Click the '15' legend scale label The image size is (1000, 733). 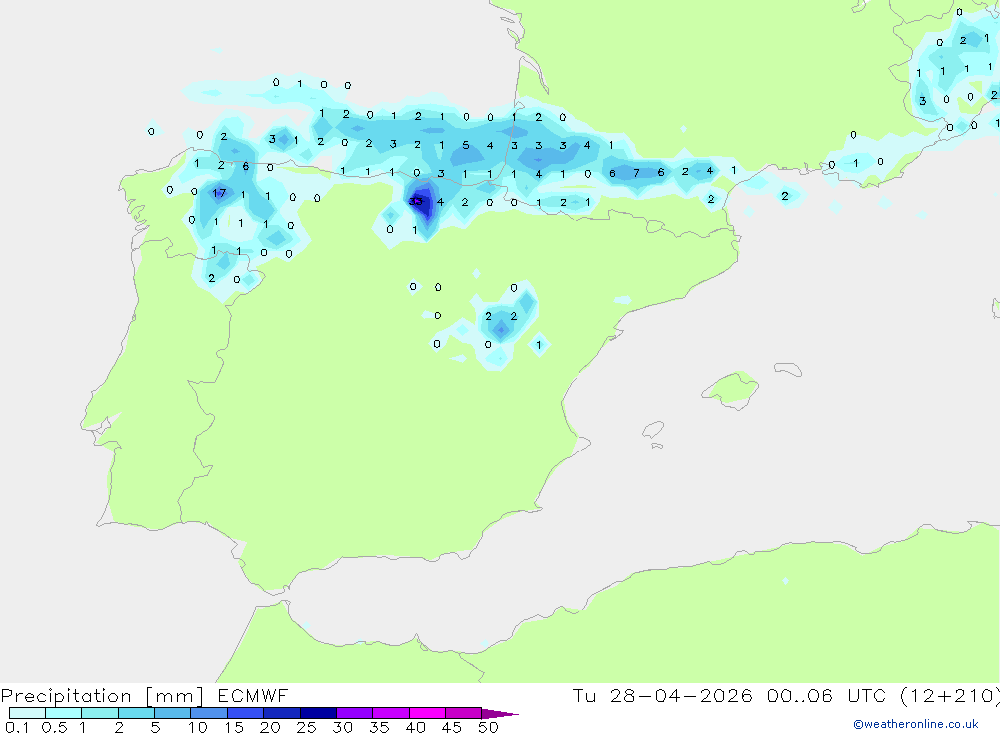point(233,727)
